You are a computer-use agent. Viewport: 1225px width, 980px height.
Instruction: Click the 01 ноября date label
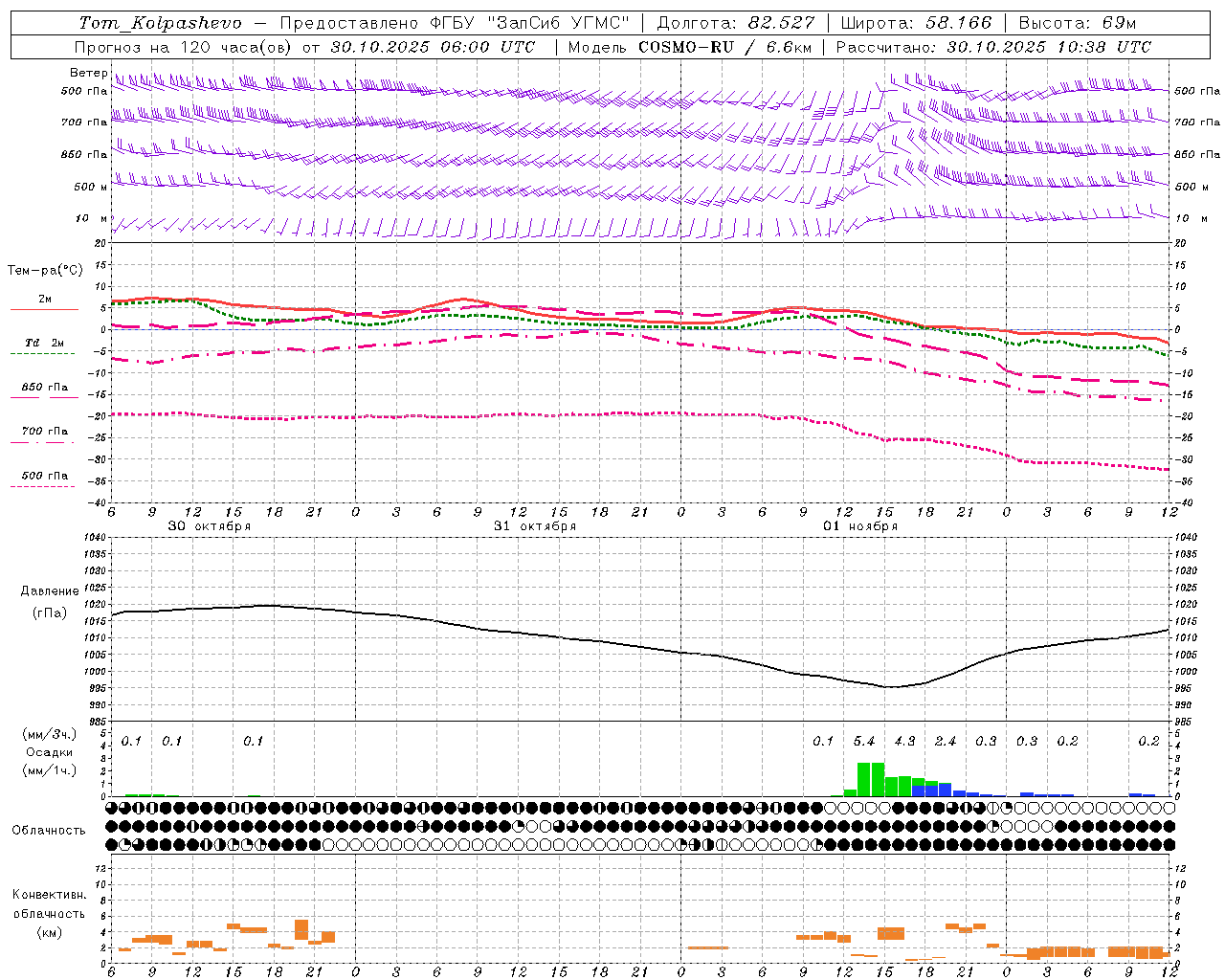[x=860, y=526]
